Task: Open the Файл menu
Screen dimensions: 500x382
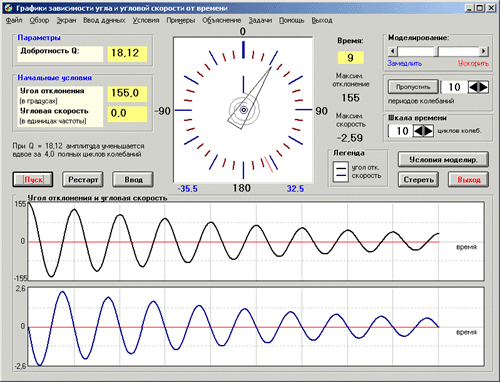Action: click(14, 20)
